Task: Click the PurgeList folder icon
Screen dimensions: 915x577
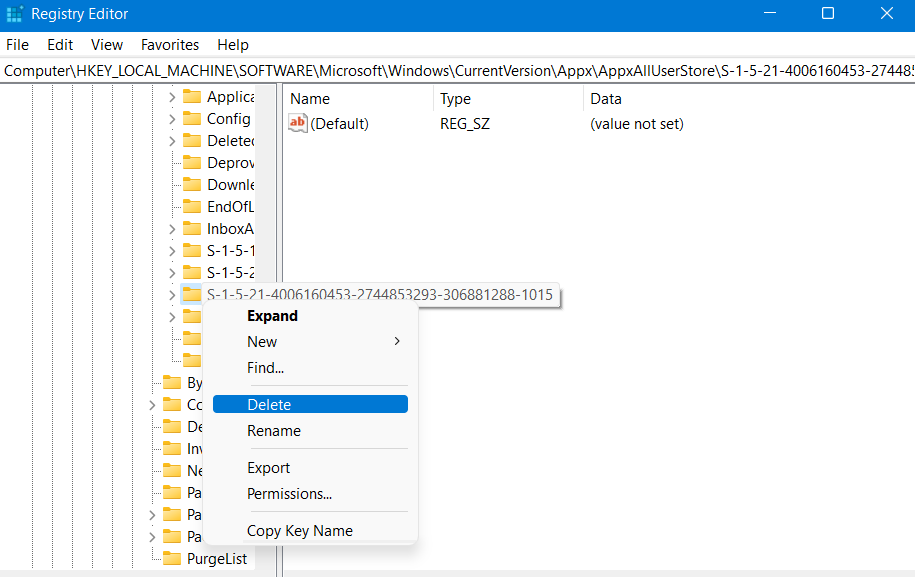Action: [172, 559]
